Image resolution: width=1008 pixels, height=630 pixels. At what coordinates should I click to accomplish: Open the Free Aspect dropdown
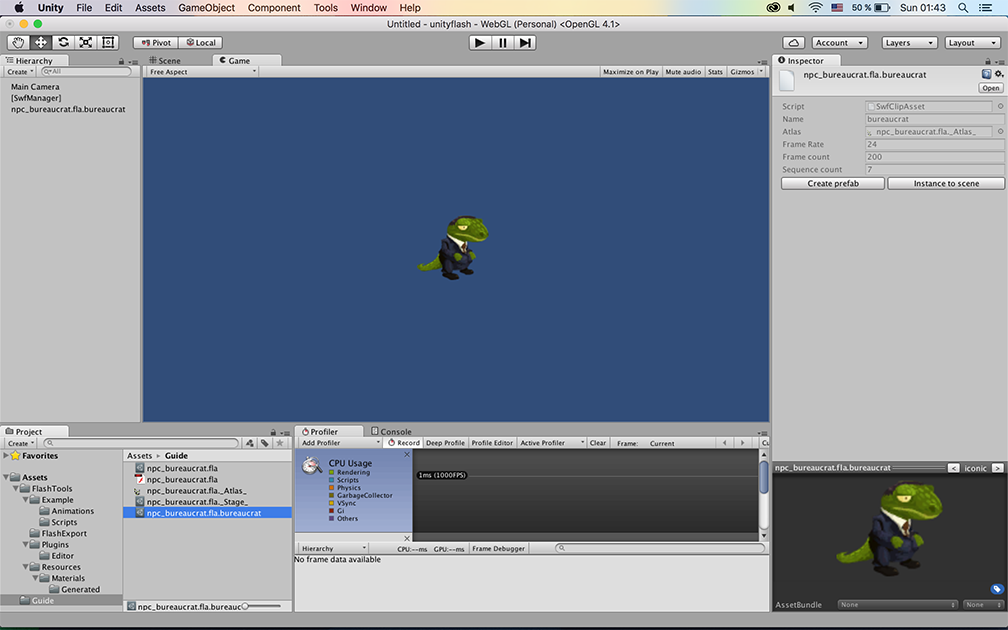202,72
